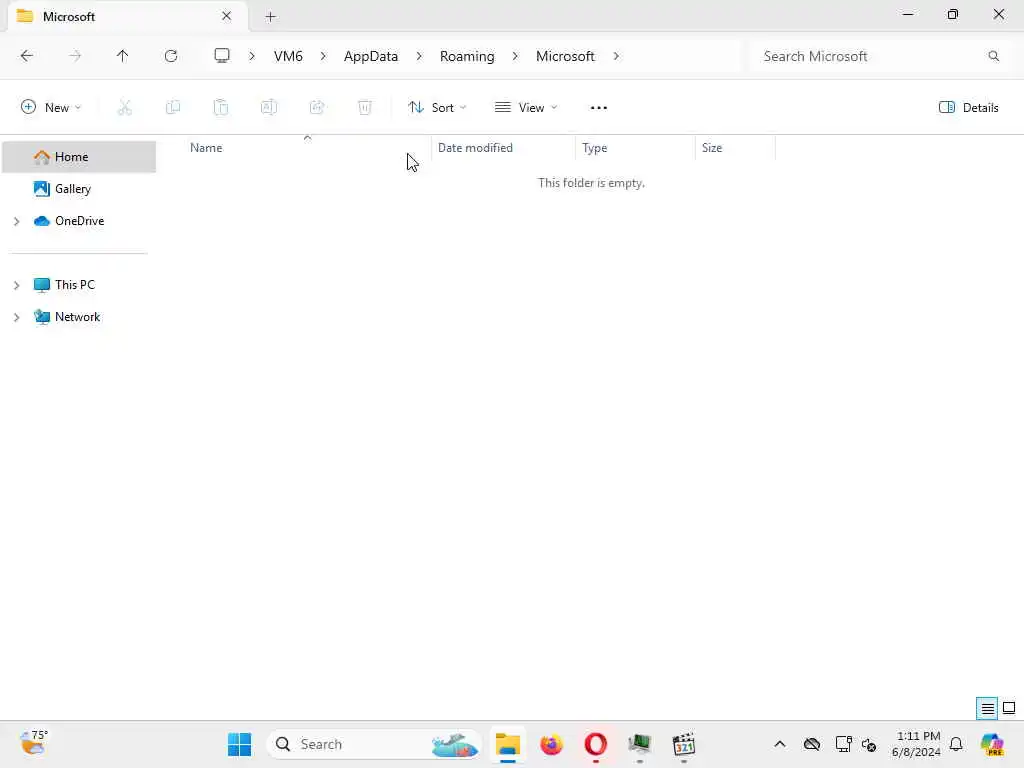The width and height of the screenshot is (1024, 768).
Task: Open the clock showing 1:11 PM
Action: tap(917, 744)
